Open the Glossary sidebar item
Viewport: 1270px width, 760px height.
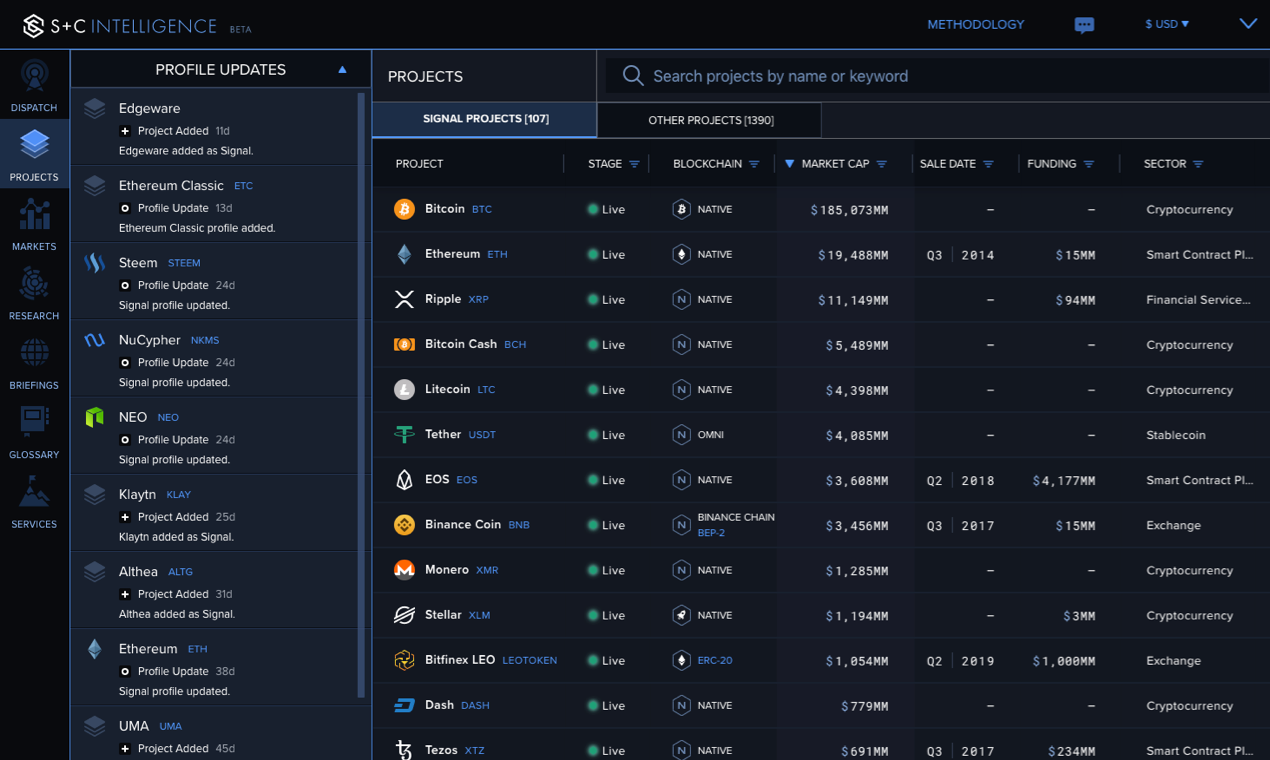(x=34, y=432)
